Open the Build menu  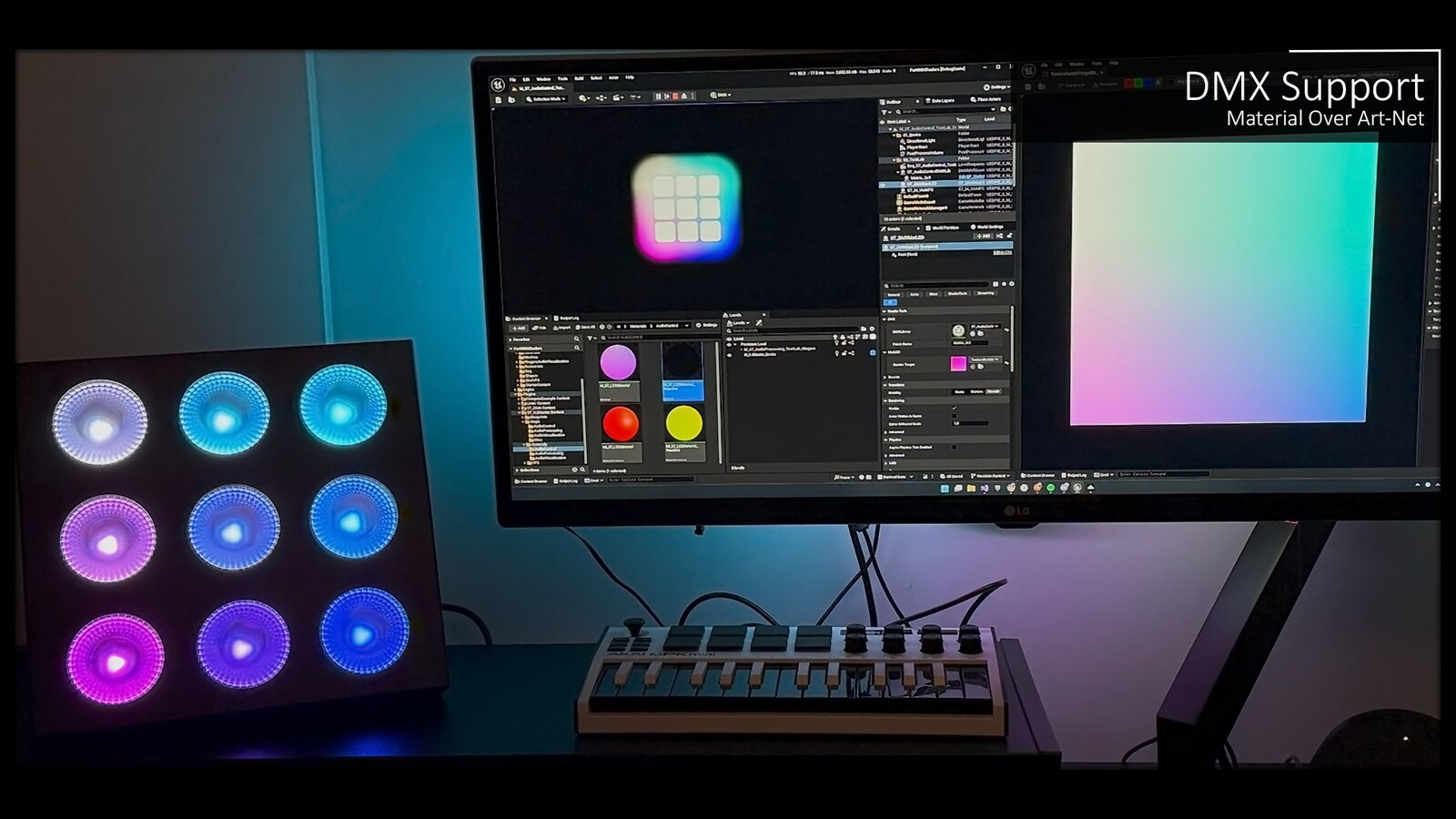pos(579,78)
